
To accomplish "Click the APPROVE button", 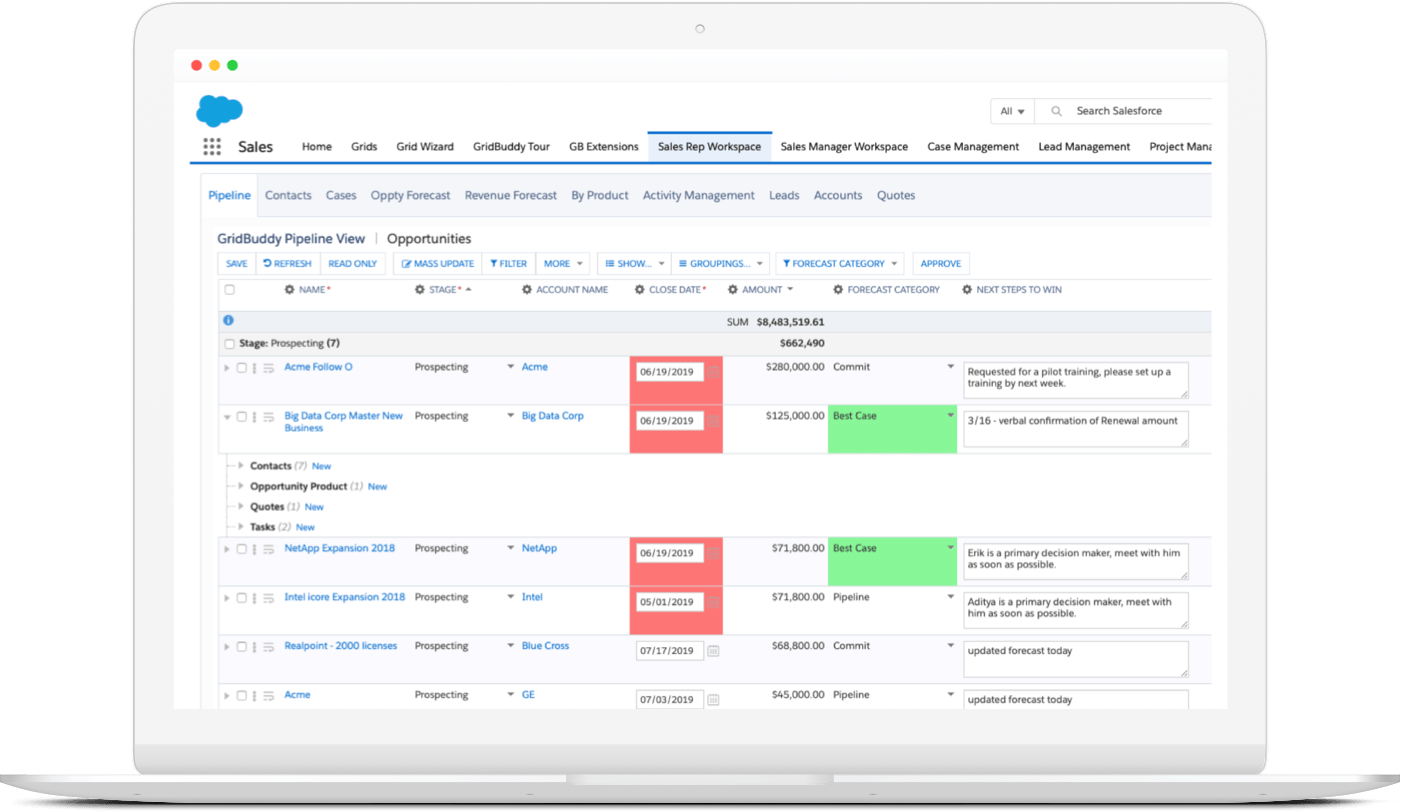I will point(941,264).
